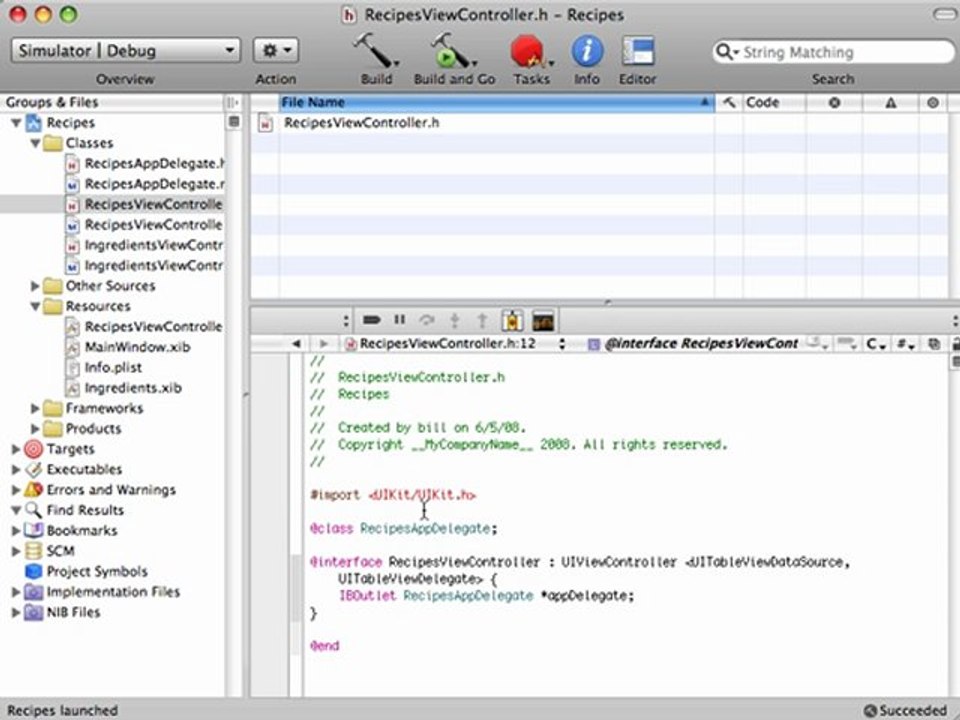The image size is (960, 720).
Task: Click the Build hammer icon
Action: (x=375, y=51)
